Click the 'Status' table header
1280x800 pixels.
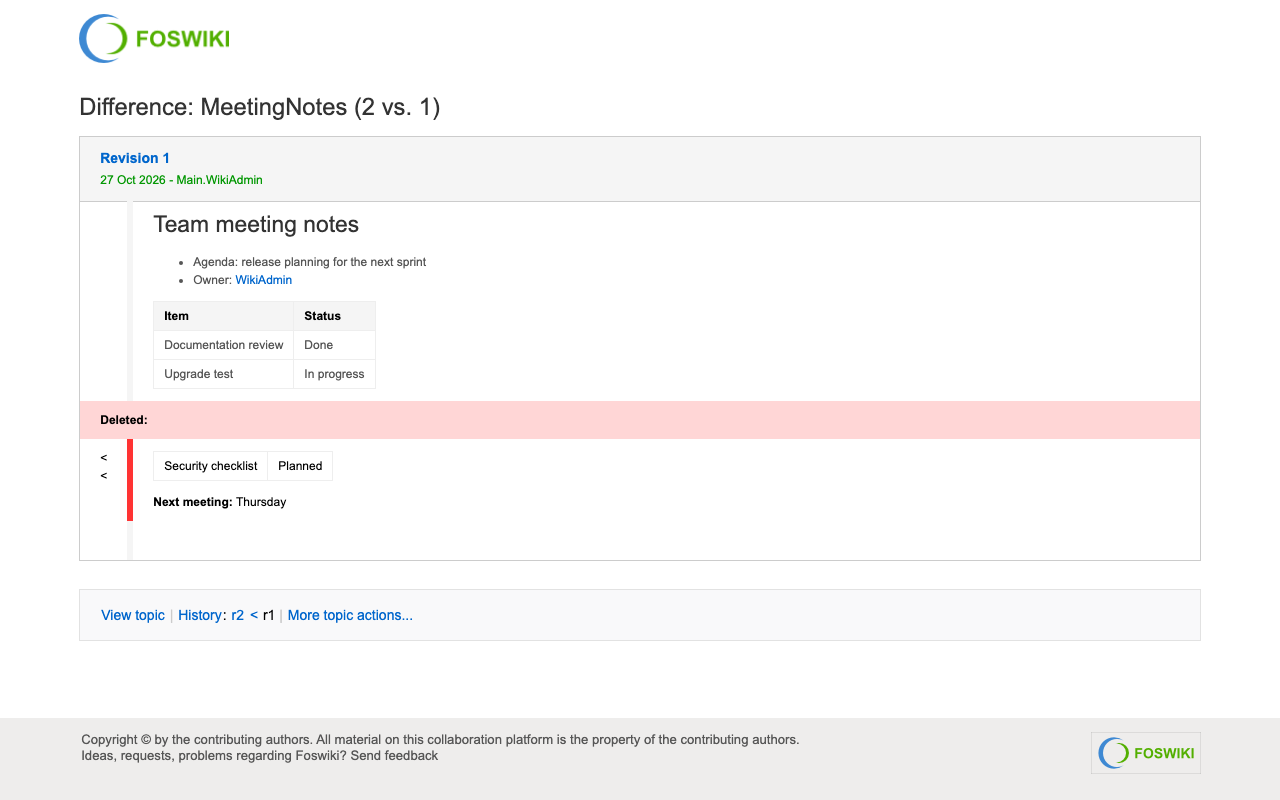334,316
